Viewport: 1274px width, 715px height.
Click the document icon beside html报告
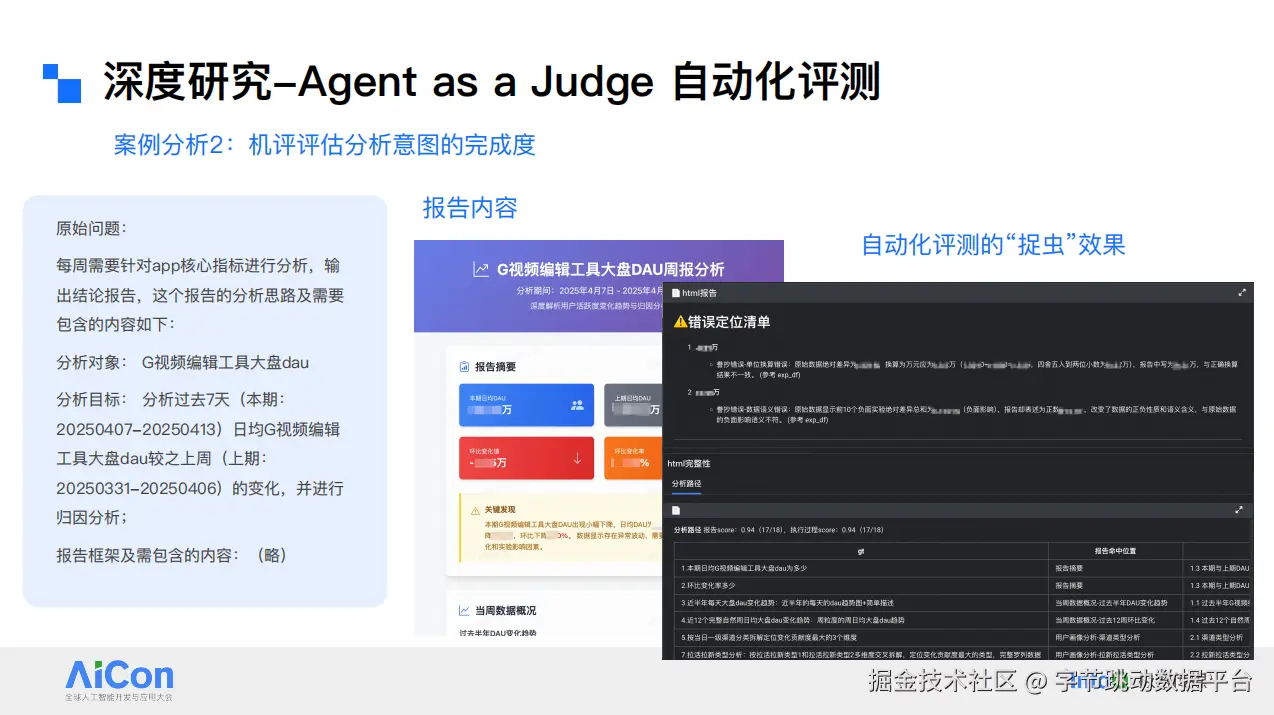click(675, 293)
